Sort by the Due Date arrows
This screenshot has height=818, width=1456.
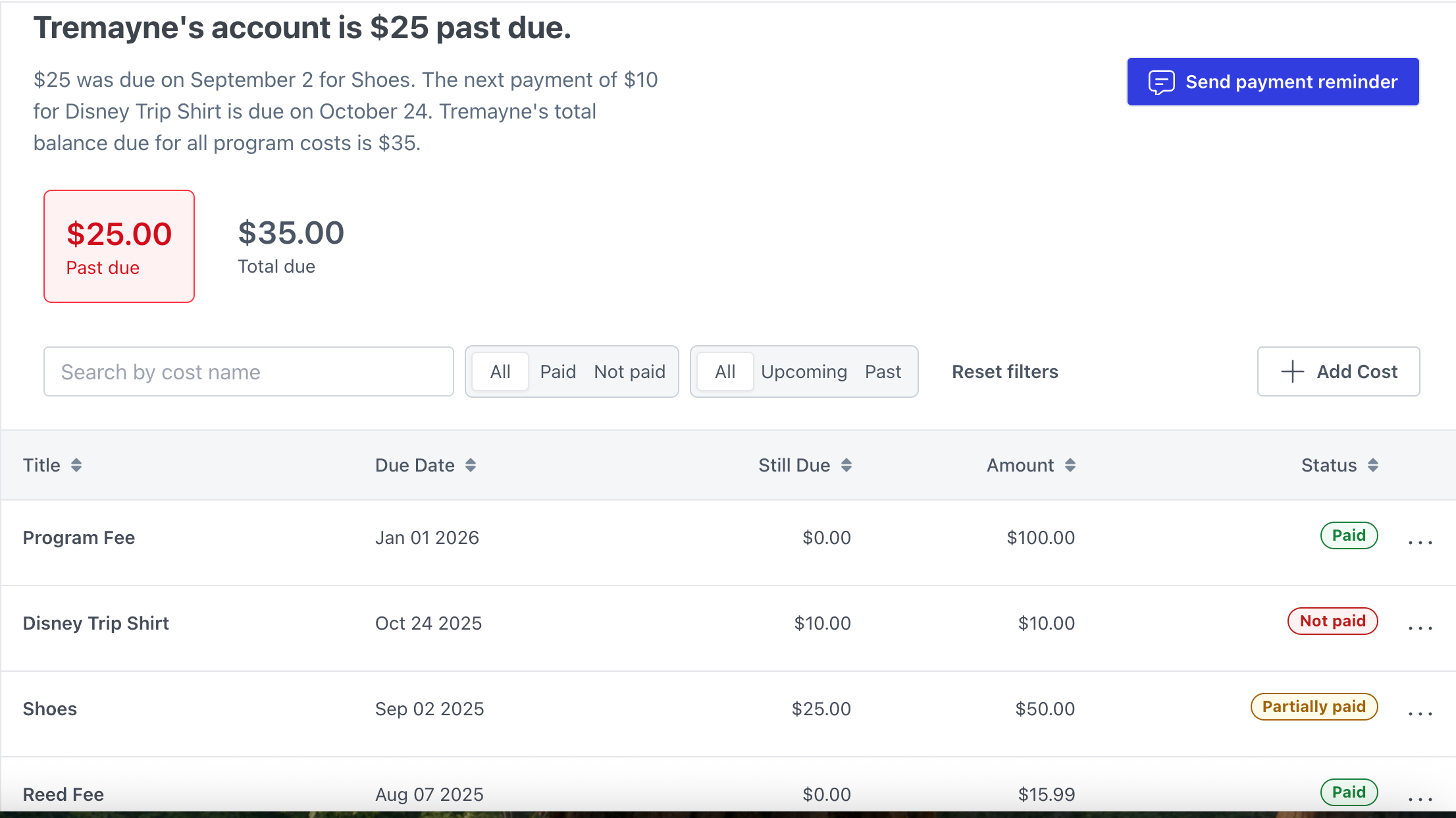[x=471, y=465]
